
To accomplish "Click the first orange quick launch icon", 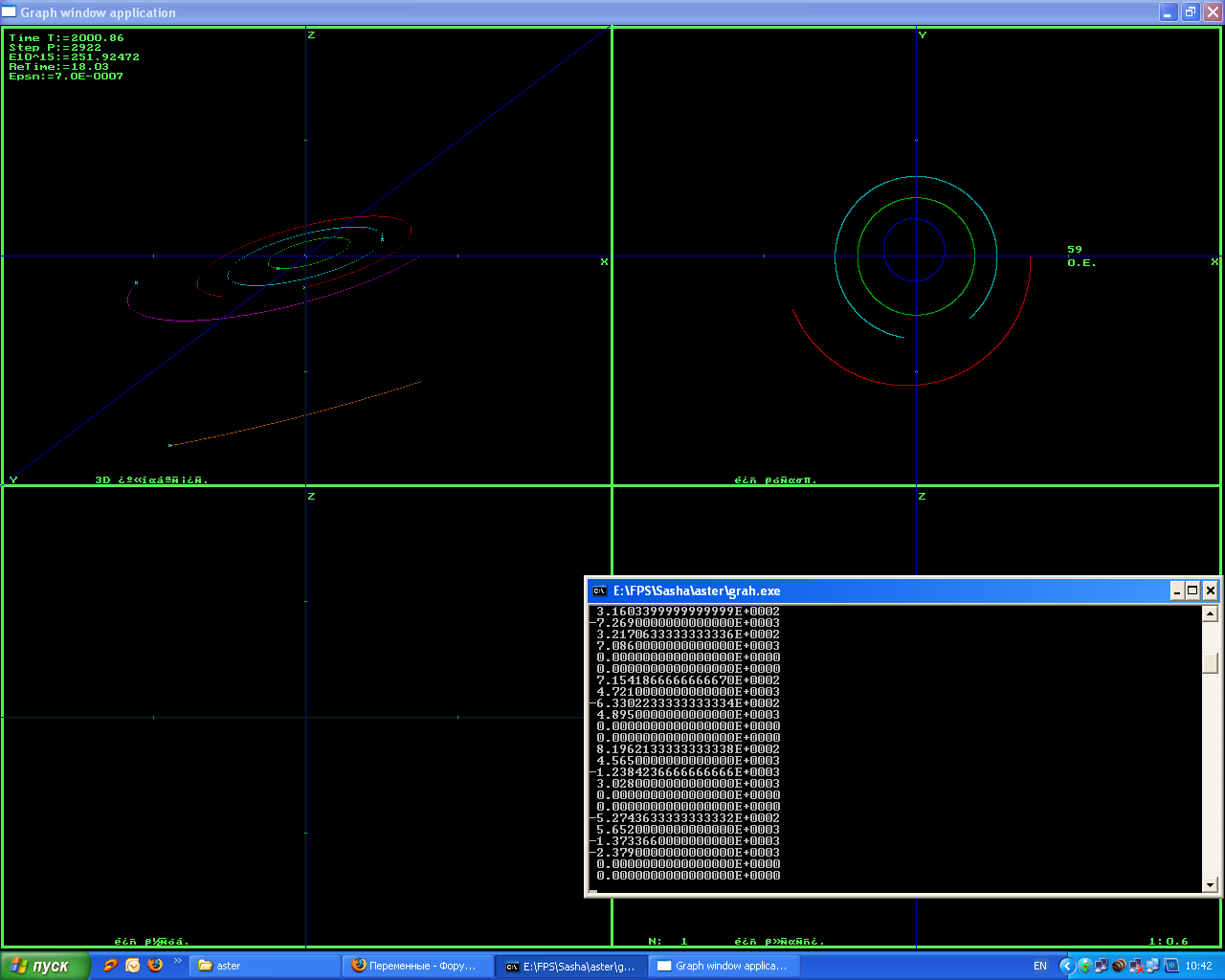I will (111, 966).
